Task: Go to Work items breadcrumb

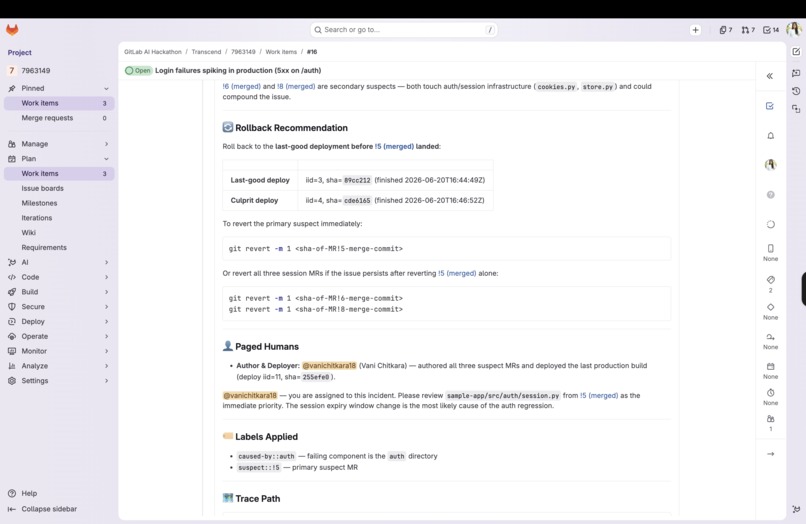Action: pos(281,52)
